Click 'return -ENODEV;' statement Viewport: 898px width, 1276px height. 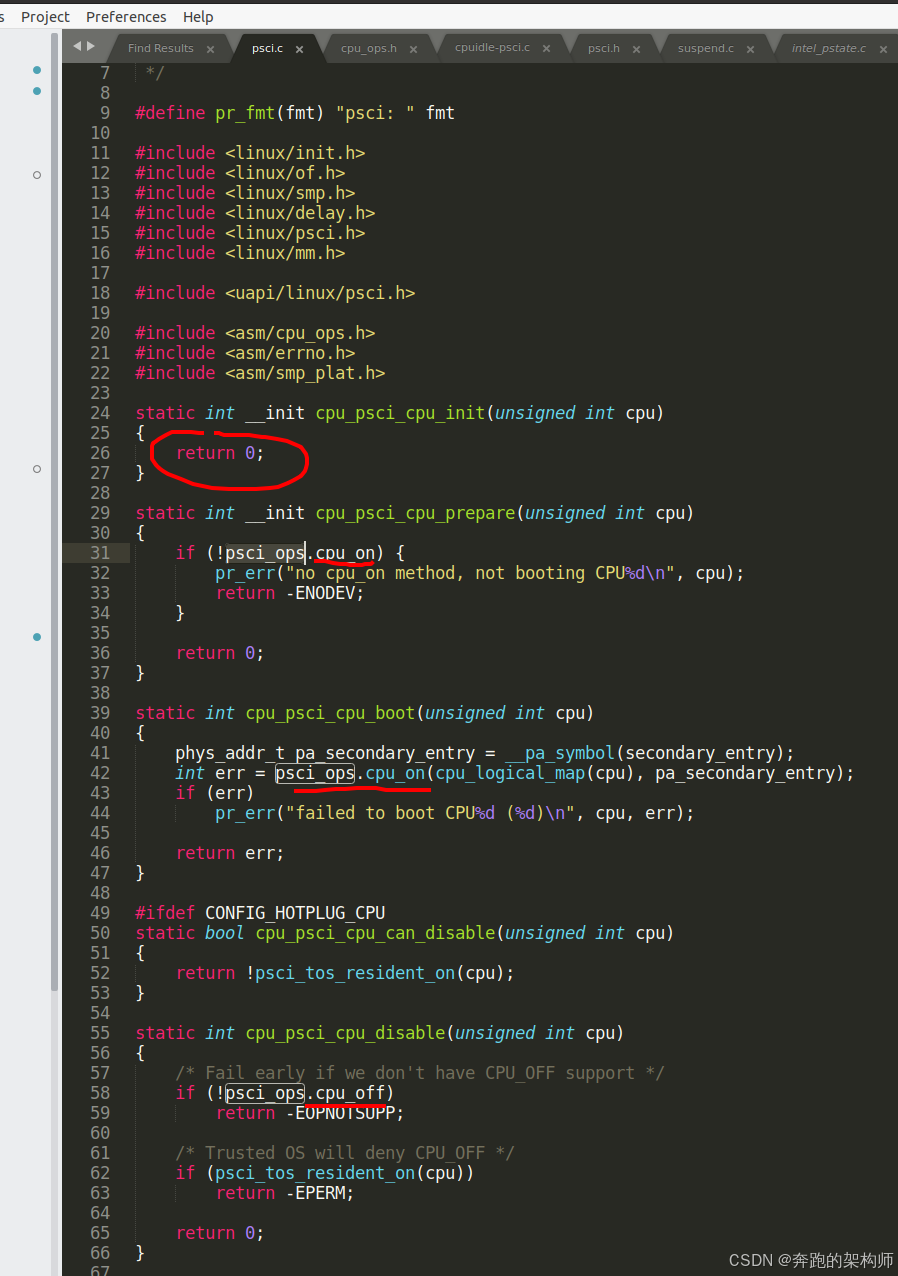coord(290,593)
